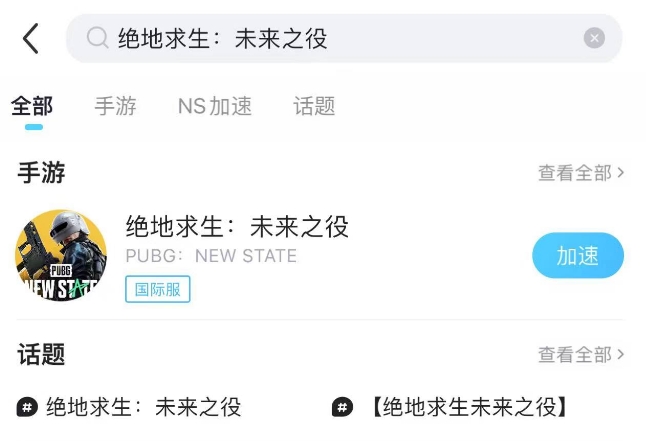This screenshot has width=646, height=441.
Task: Click 查看全部 text in 话题 section
Action: (574, 354)
